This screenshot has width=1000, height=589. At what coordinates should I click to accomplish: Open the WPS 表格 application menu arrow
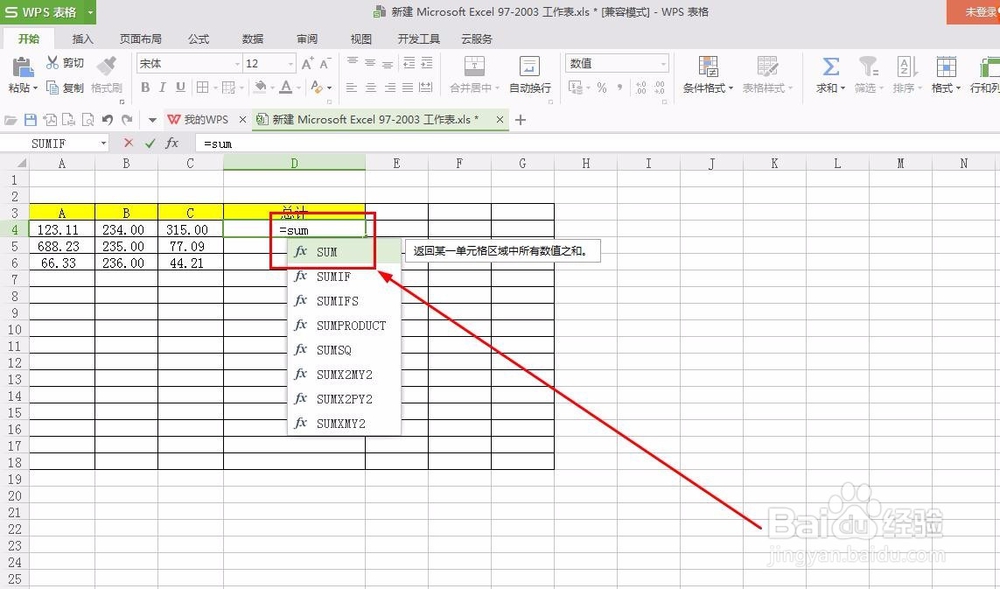tap(90, 12)
